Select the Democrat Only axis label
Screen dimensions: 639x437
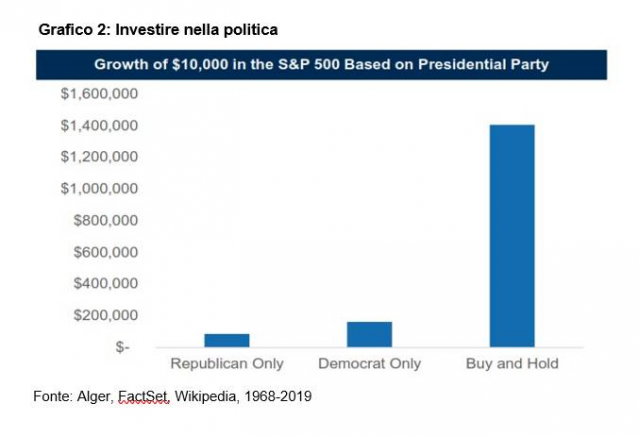pyautogui.click(x=370, y=363)
